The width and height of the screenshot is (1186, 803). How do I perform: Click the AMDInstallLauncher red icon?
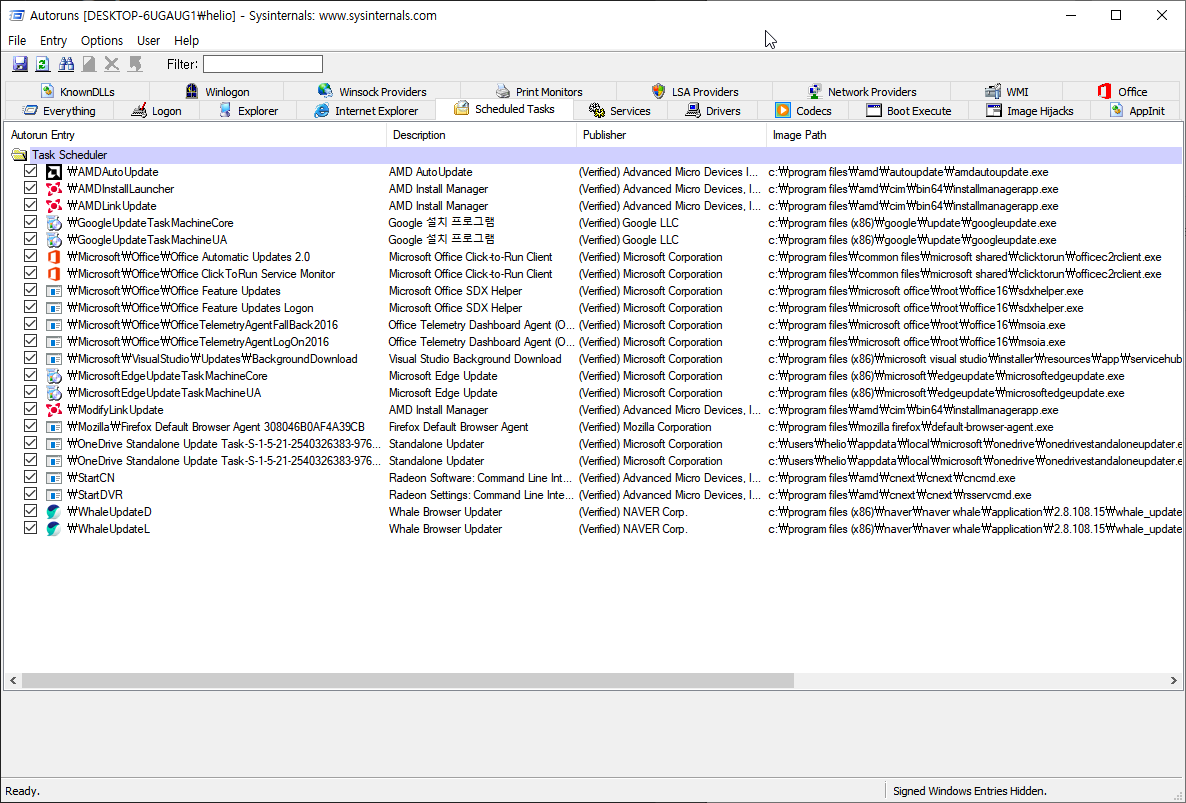54,189
